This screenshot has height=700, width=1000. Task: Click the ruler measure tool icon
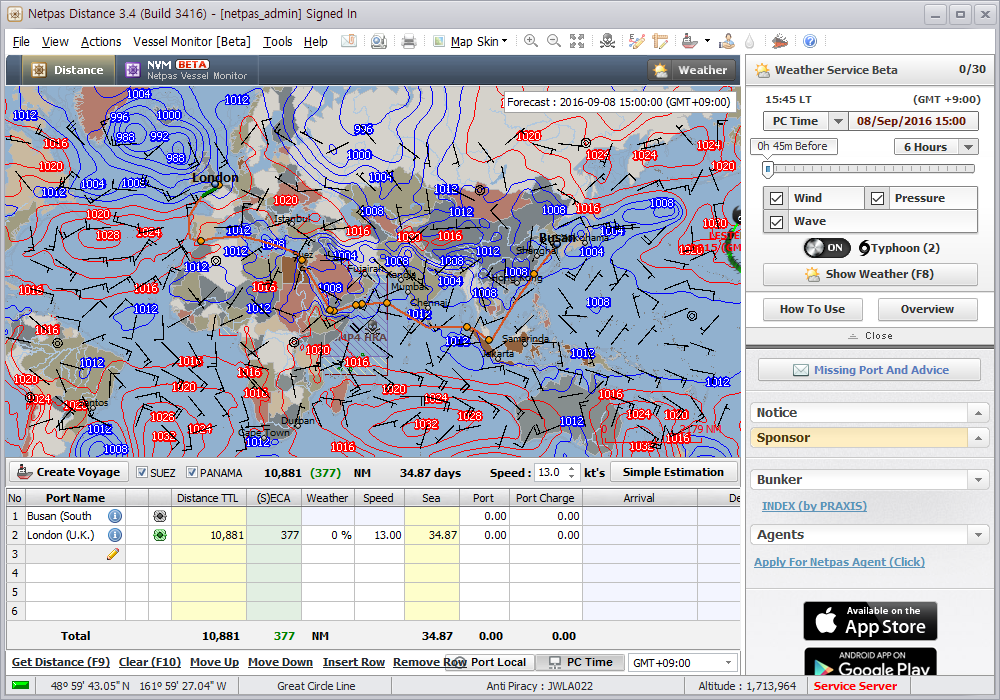[660, 41]
